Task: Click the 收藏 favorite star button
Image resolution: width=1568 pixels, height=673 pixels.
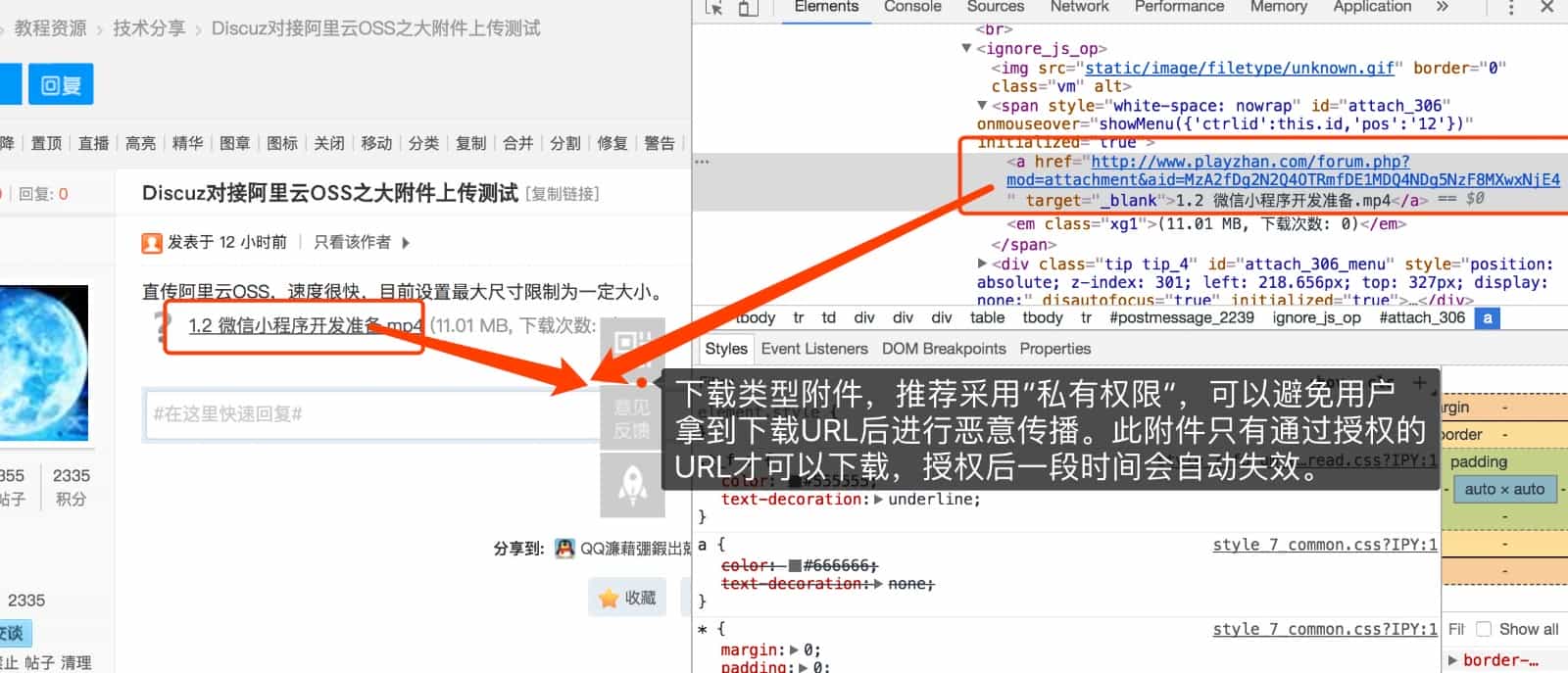Action: [x=627, y=598]
